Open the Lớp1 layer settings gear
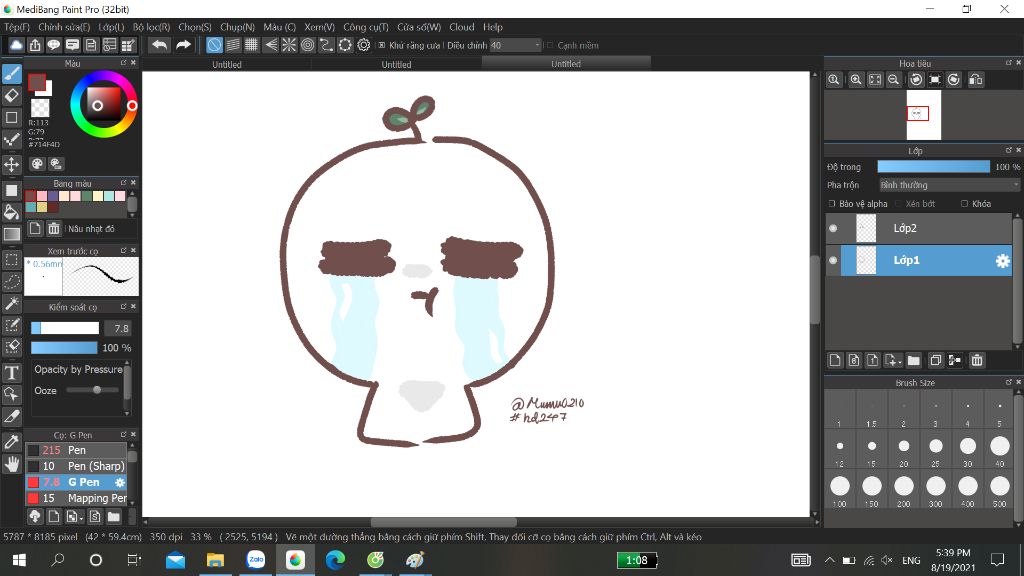Image resolution: width=1024 pixels, height=576 pixels. point(1002,261)
